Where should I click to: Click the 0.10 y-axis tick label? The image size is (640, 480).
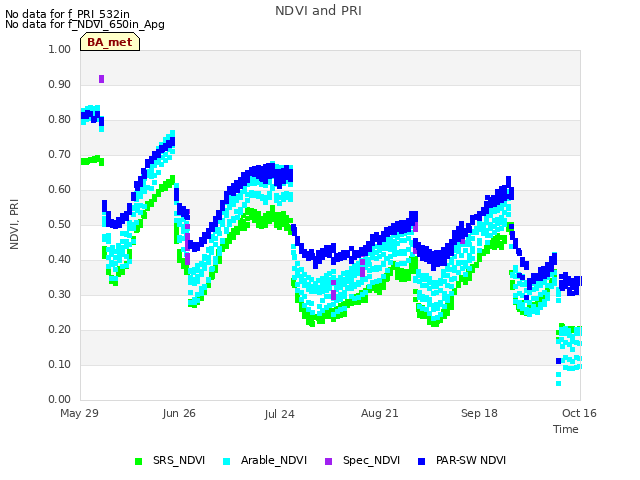[60, 364]
